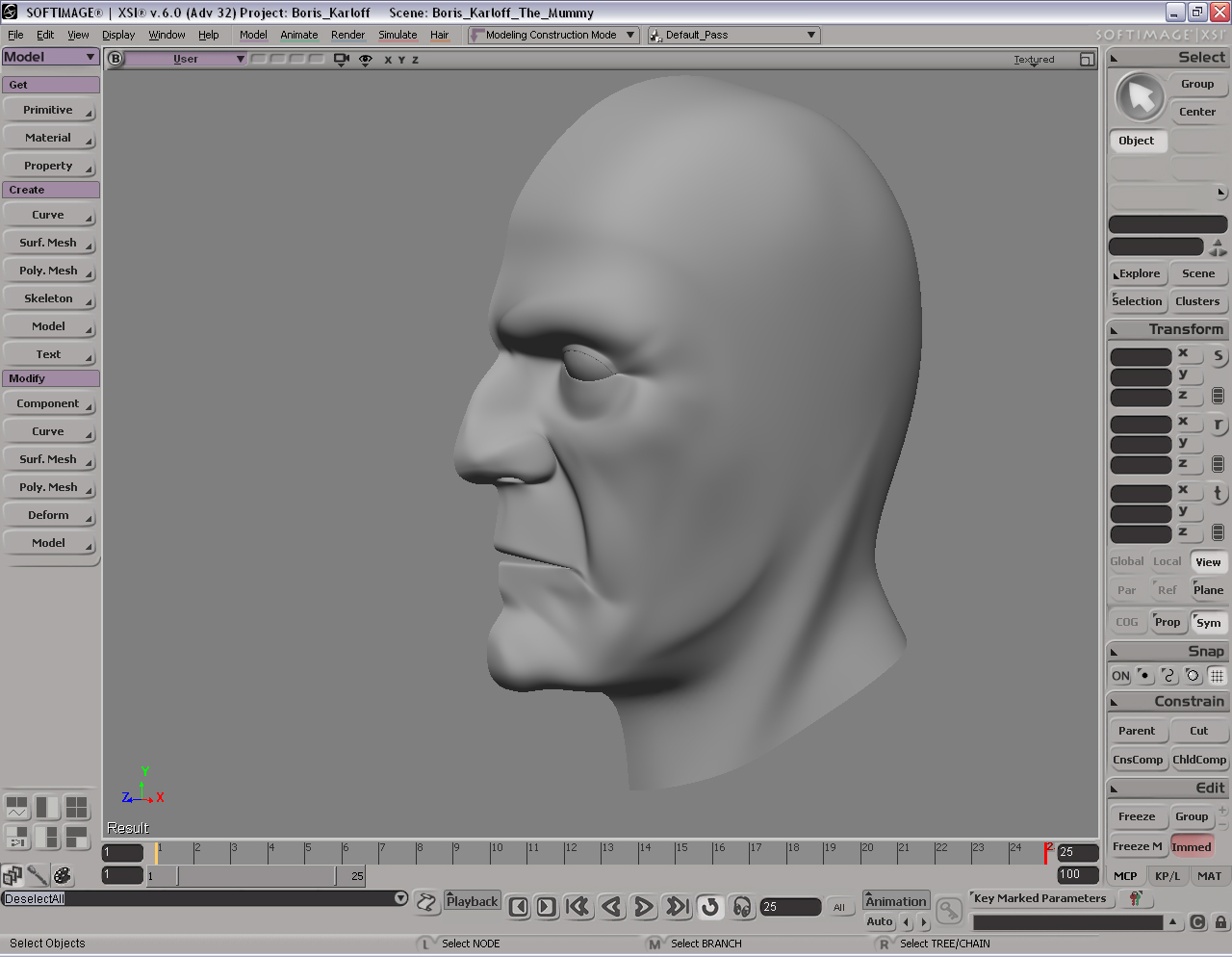
Task: Select the snap to grid icon
Action: [1217, 676]
